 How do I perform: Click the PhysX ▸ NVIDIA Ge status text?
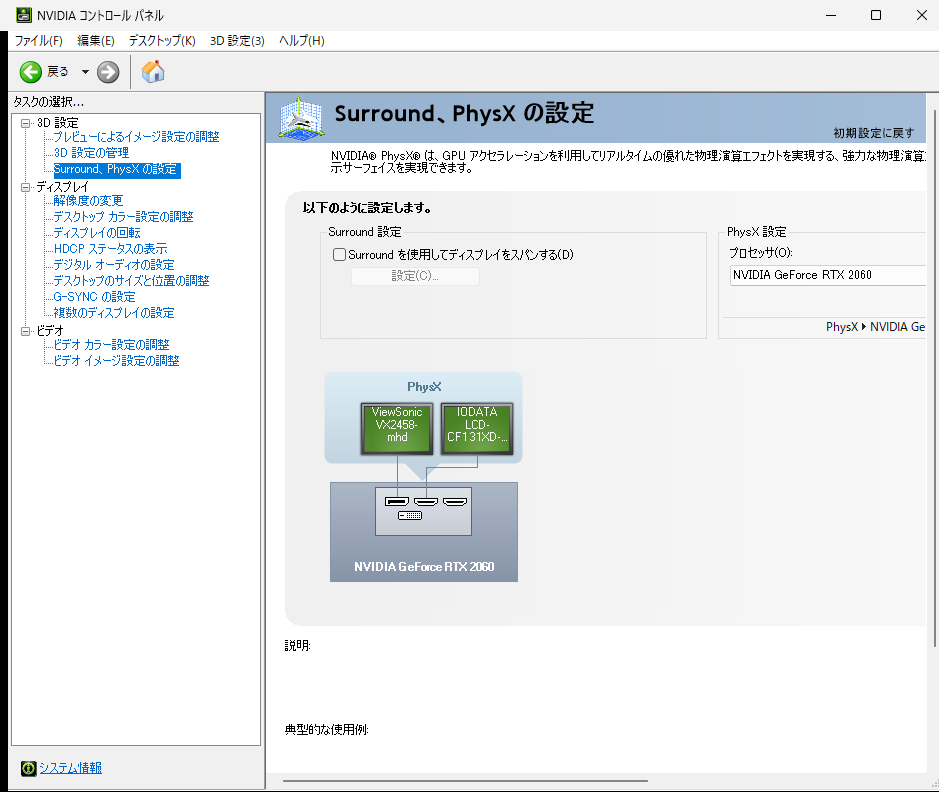point(876,327)
